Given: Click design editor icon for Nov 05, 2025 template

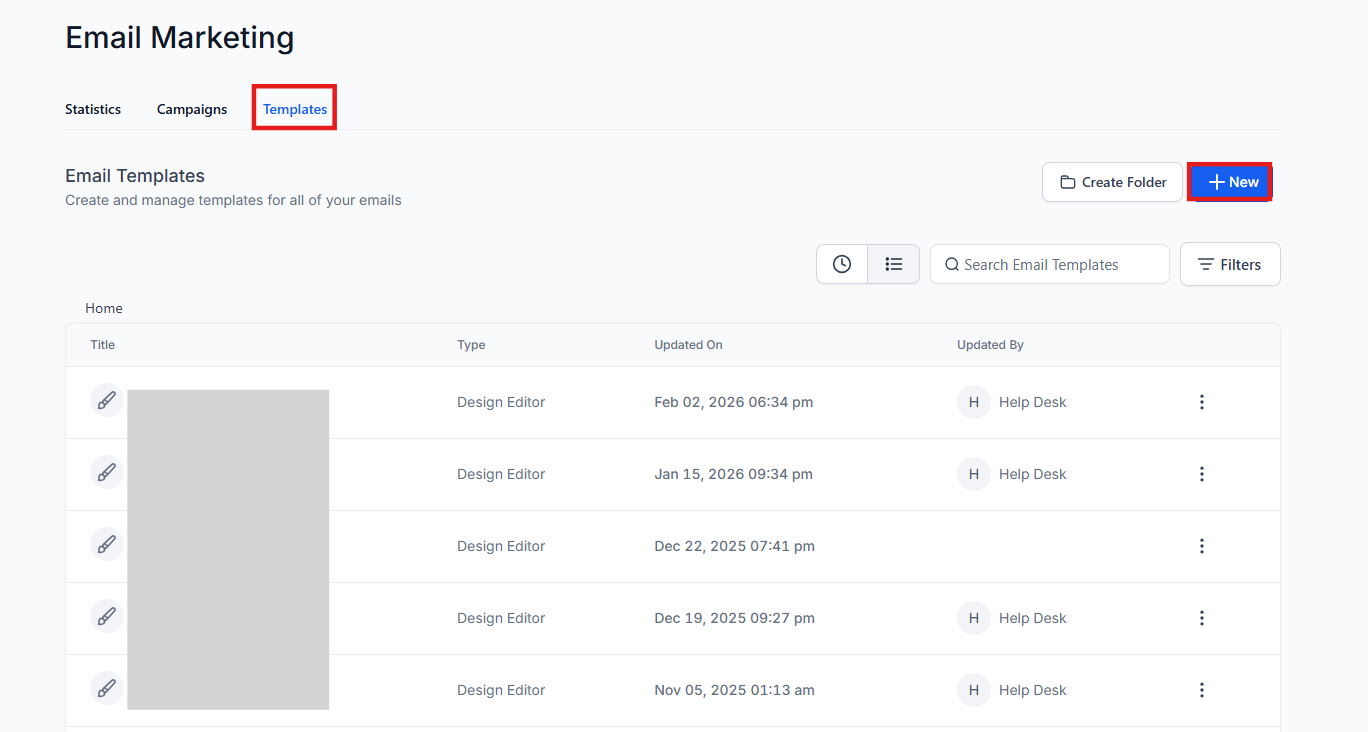Looking at the screenshot, I should [x=107, y=689].
